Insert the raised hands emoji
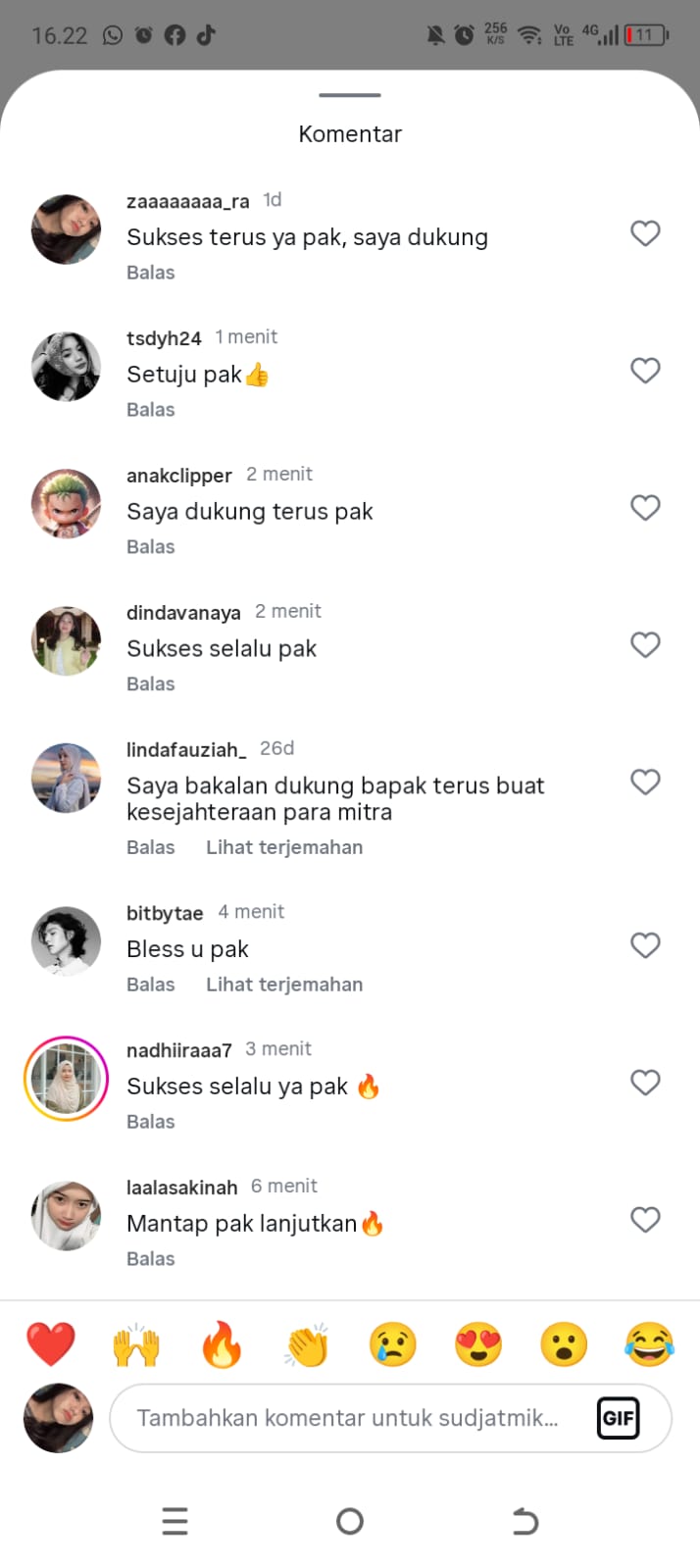The width and height of the screenshot is (700, 1568). (x=136, y=1344)
